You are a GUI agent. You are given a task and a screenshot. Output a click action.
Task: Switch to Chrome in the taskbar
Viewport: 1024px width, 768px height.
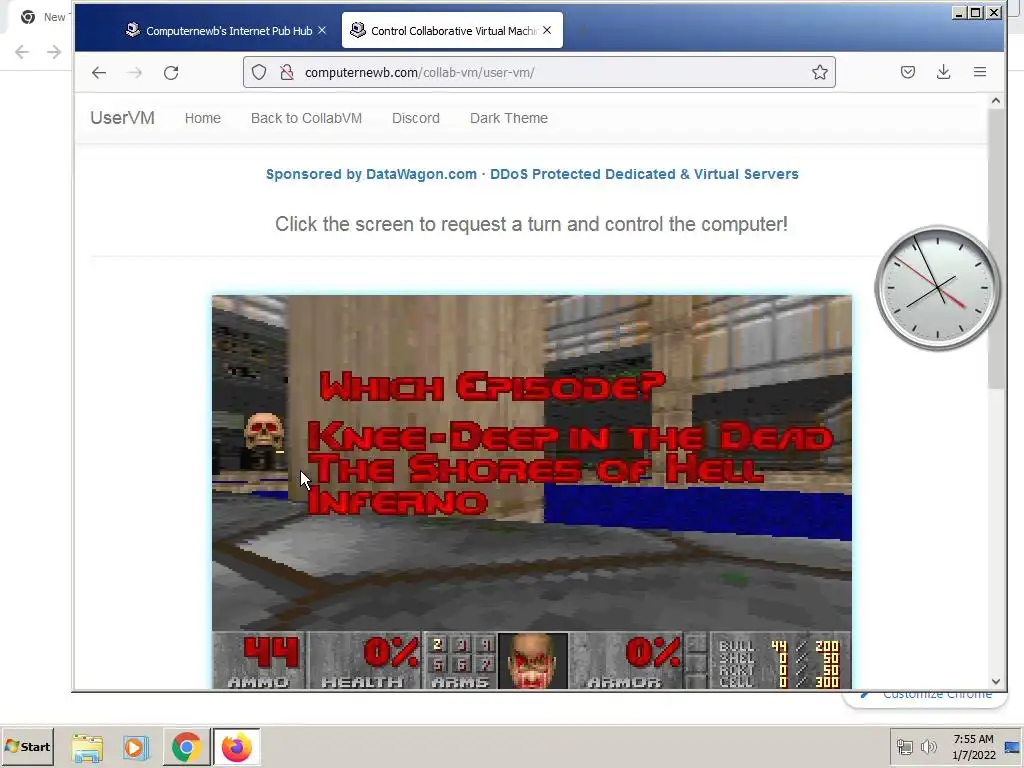pos(186,747)
